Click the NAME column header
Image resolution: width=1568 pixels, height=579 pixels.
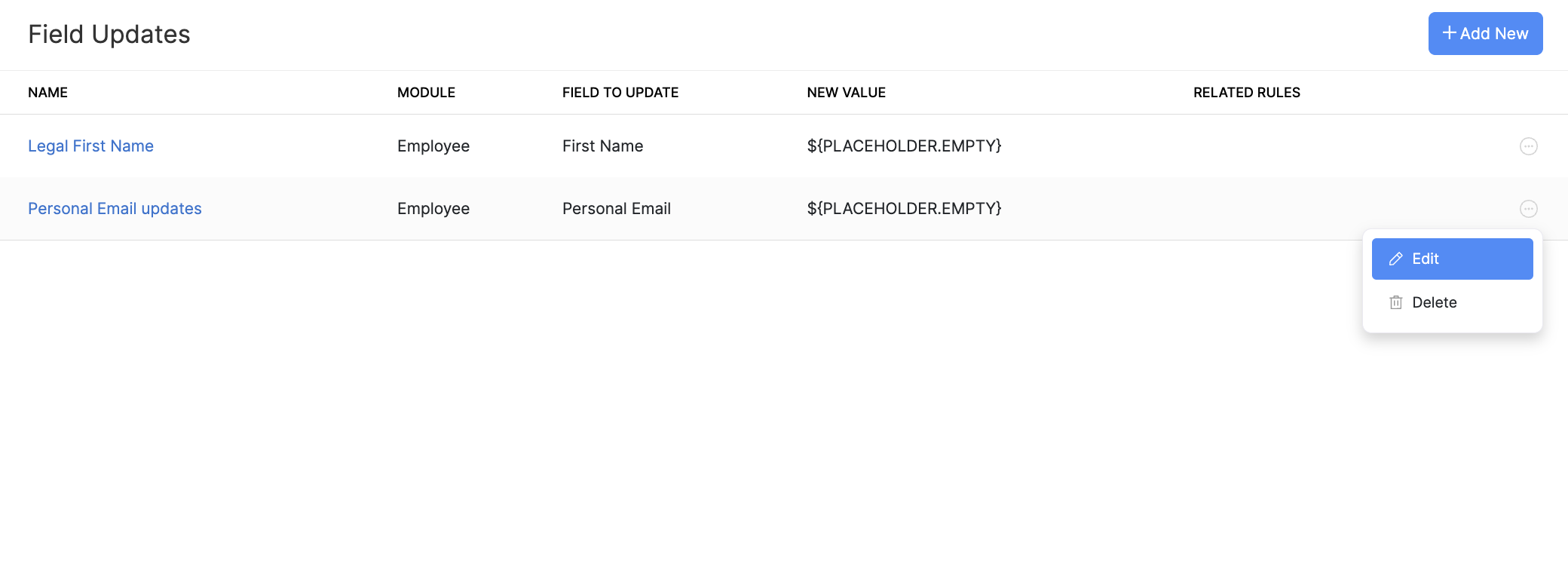coord(47,93)
